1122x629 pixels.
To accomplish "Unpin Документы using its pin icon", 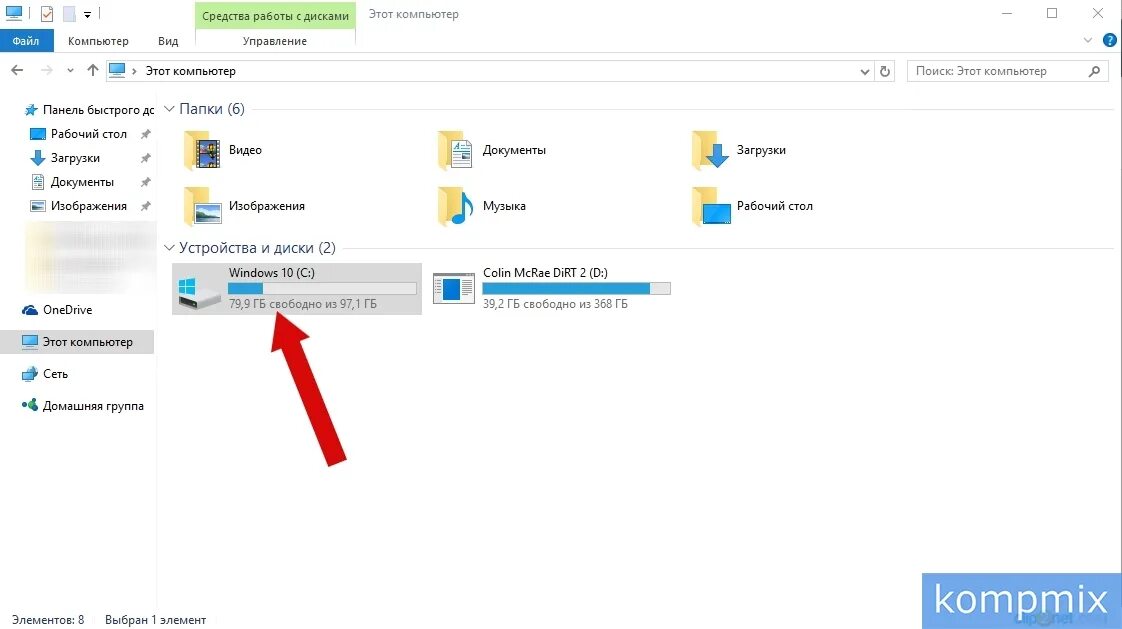I will coord(145,182).
